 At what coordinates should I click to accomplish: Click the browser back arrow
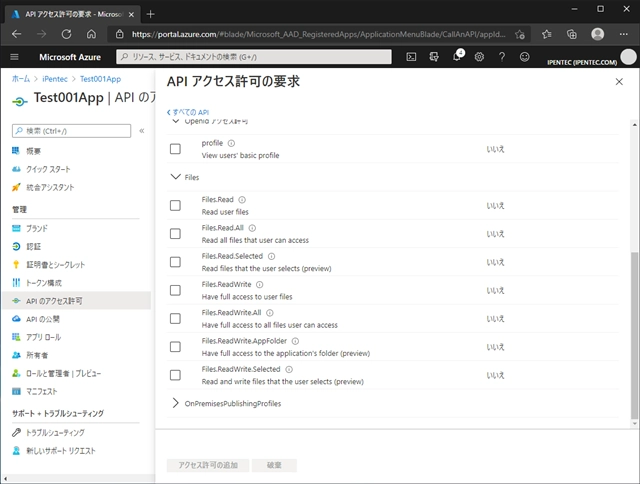tap(16, 34)
